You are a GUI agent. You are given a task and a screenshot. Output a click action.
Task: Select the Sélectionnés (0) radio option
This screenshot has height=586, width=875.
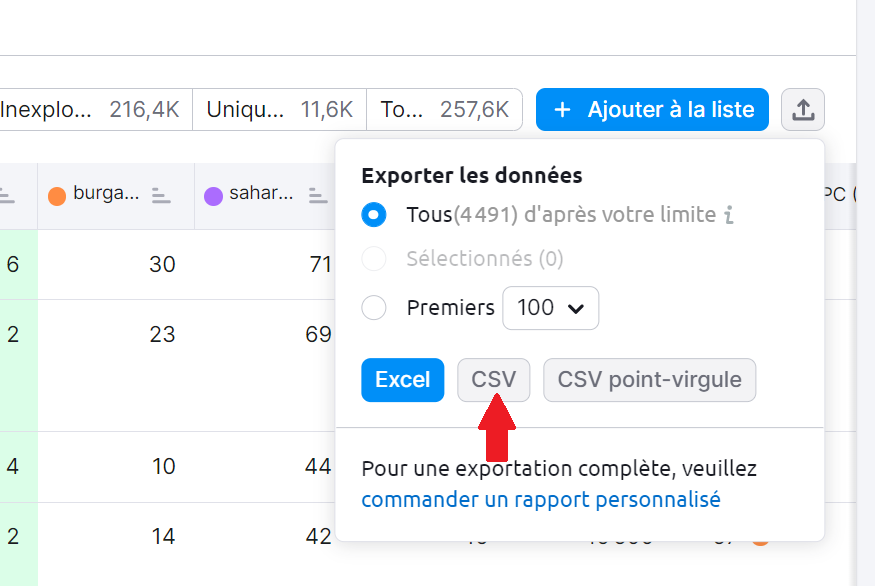coord(374,260)
